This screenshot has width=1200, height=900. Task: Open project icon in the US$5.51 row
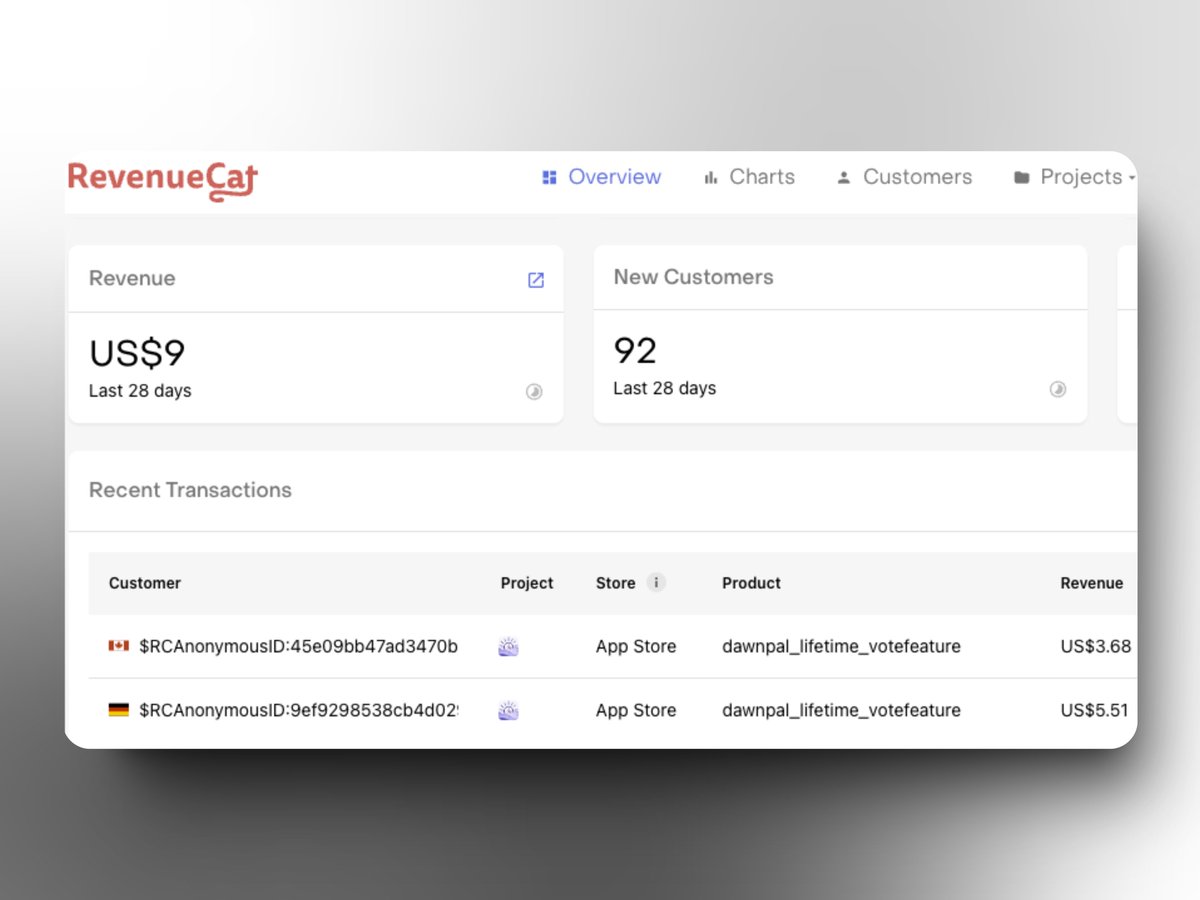coord(508,711)
